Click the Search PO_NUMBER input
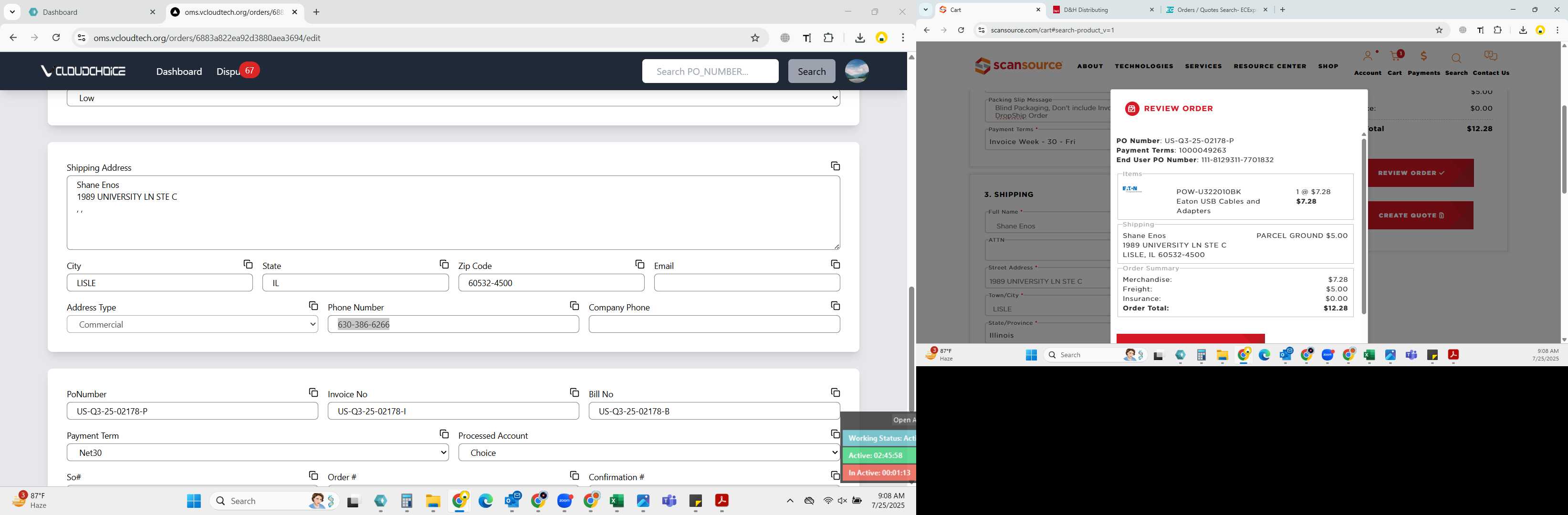 (710, 71)
